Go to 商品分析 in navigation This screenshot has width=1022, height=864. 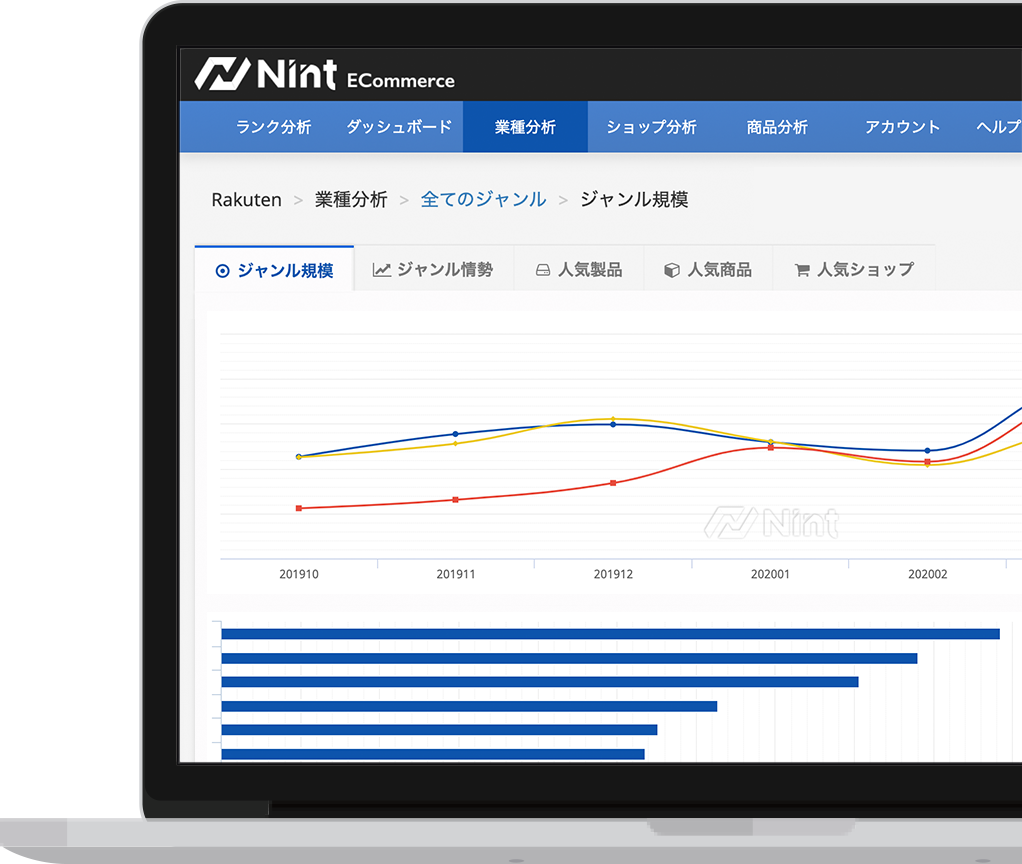[x=777, y=127]
